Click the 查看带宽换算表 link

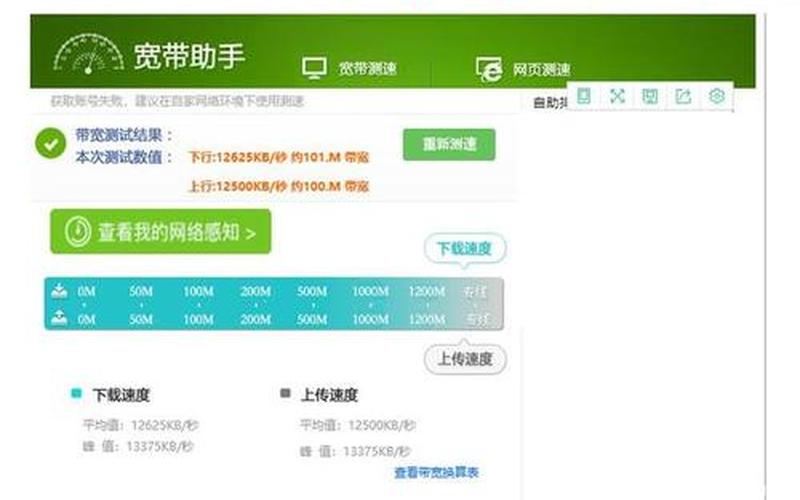pyautogui.click(x=436, y=472)
